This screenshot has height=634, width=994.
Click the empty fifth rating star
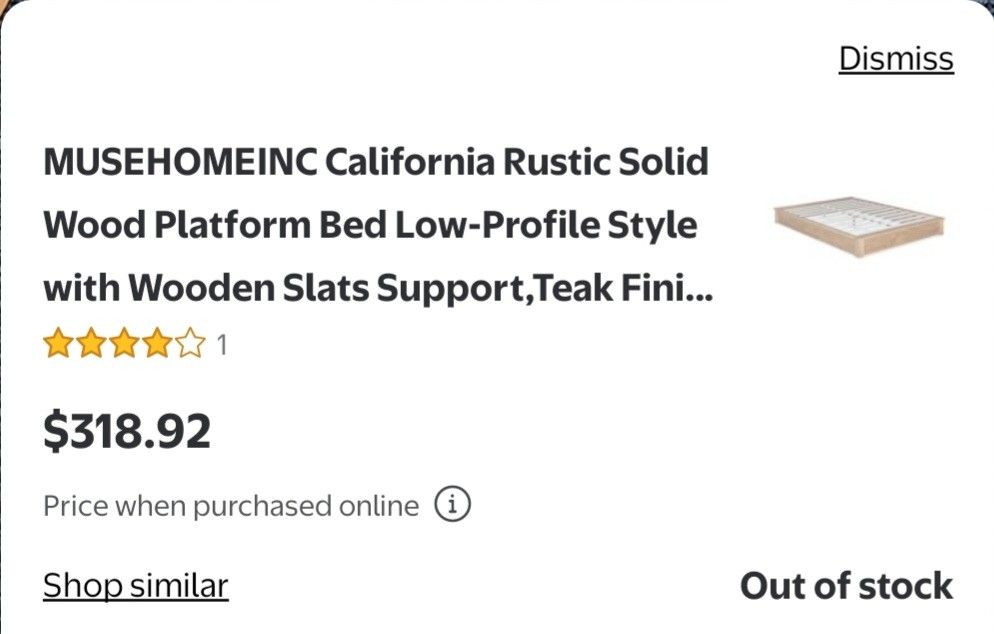coord(190,346)
